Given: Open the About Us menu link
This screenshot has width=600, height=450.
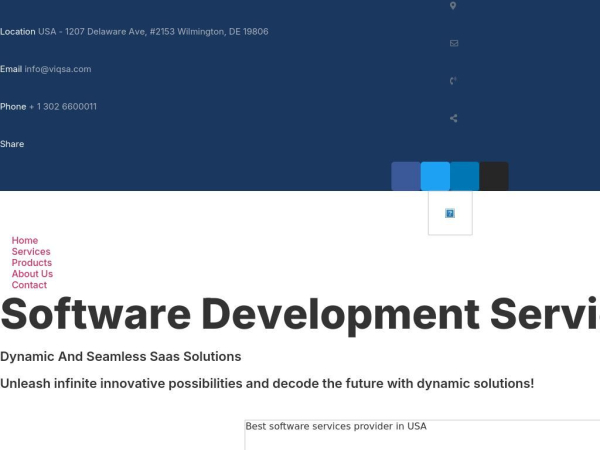Looking at the screenshot, I should 32,274.
